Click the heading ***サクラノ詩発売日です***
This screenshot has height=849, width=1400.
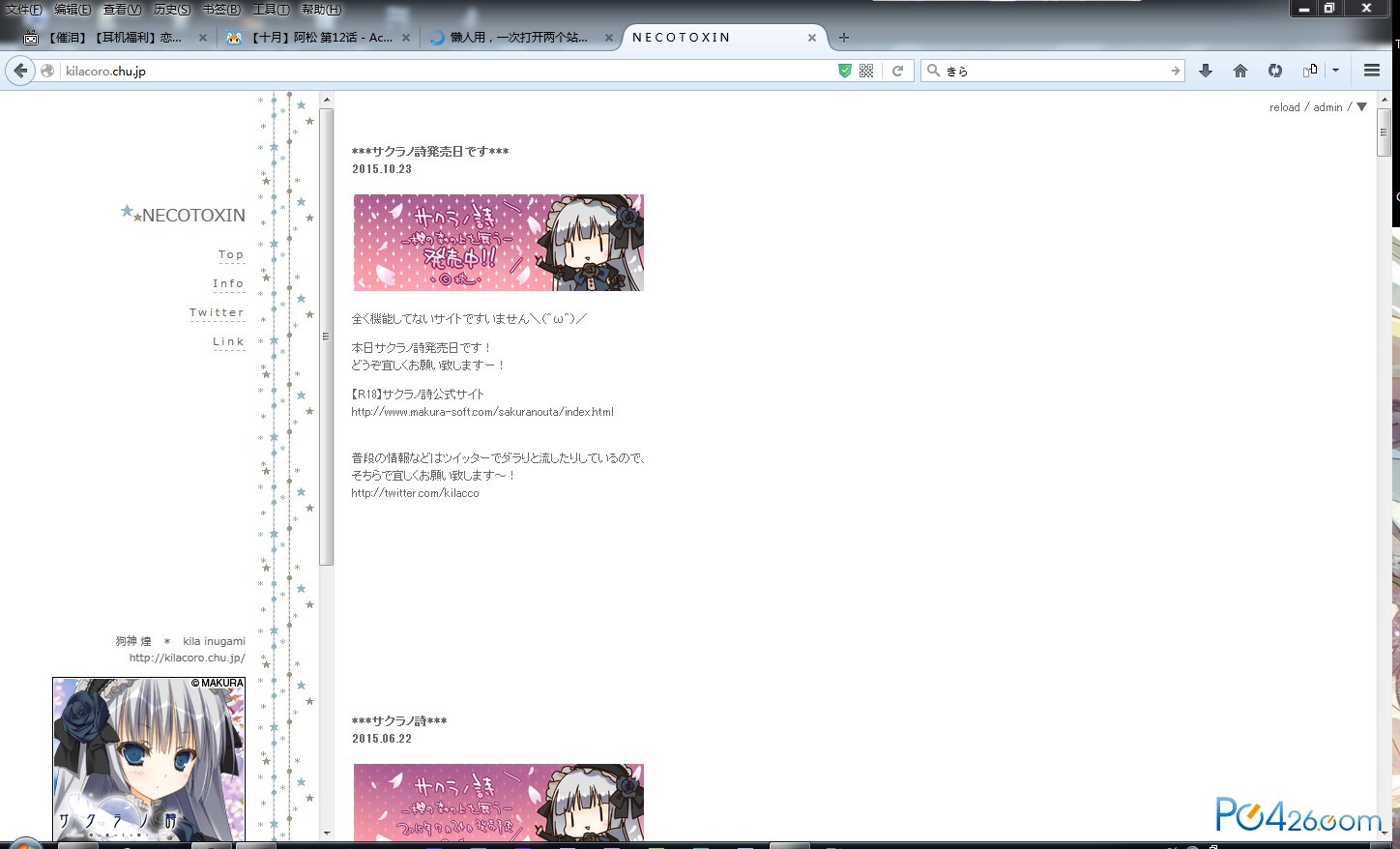[430, 152]
